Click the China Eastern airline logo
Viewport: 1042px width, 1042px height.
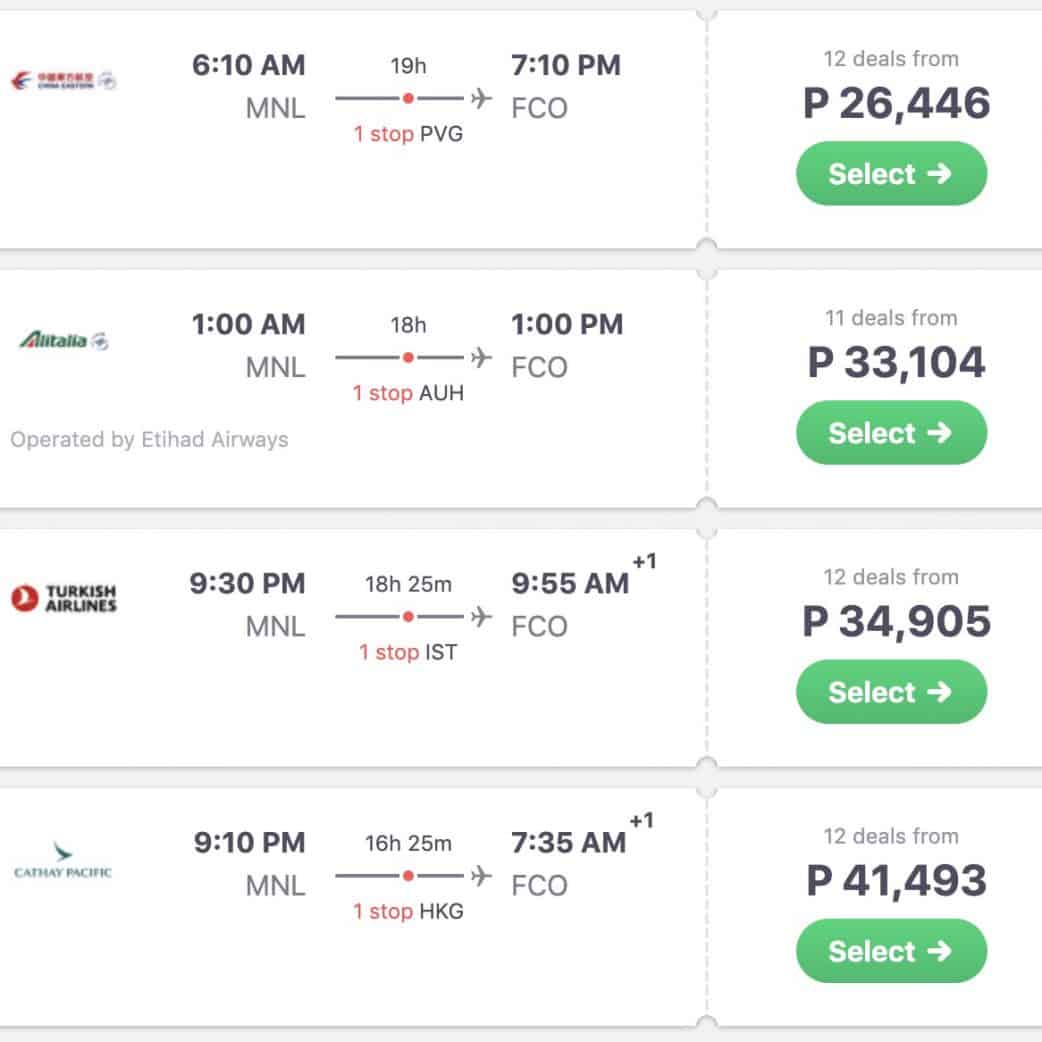click(x=63, y=80)
